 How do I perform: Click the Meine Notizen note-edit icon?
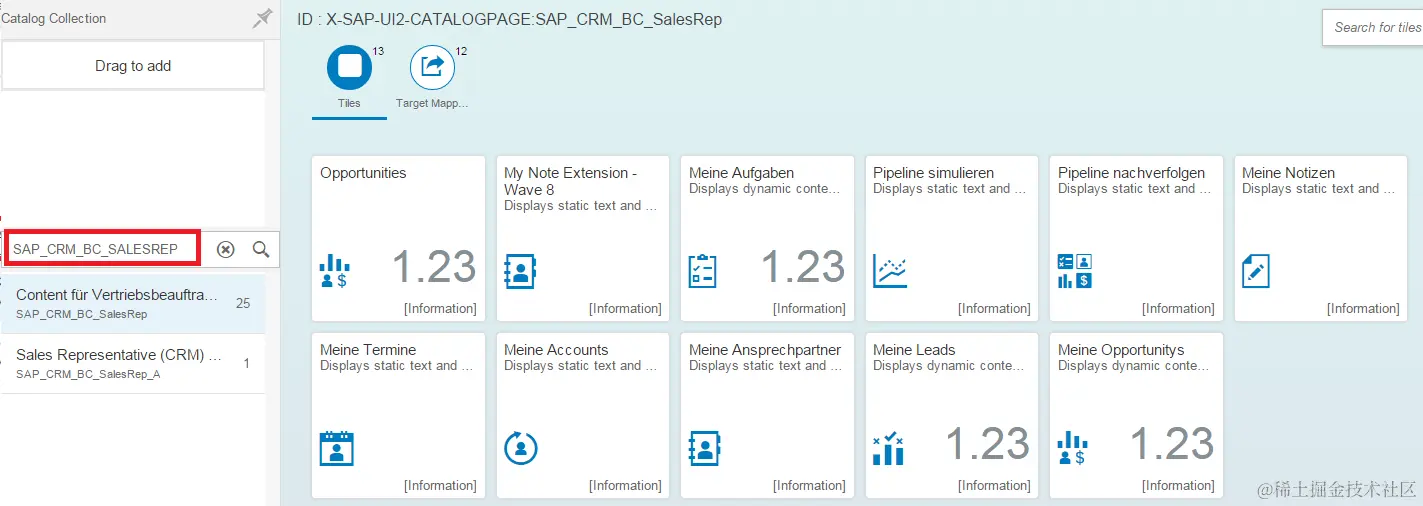point(1256,271)
